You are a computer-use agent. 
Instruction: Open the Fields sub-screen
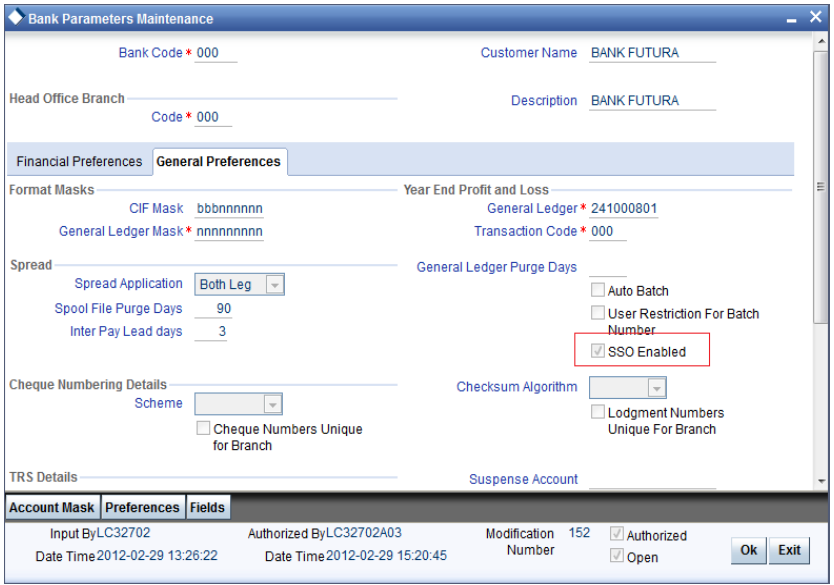pos(207,507)
